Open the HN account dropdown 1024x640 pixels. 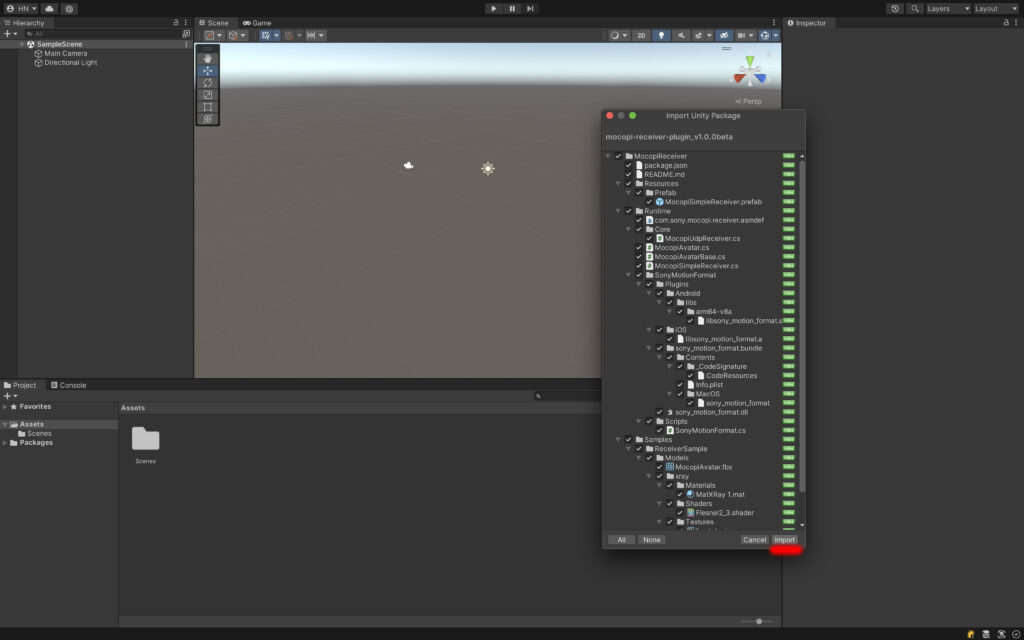point(21,8)
